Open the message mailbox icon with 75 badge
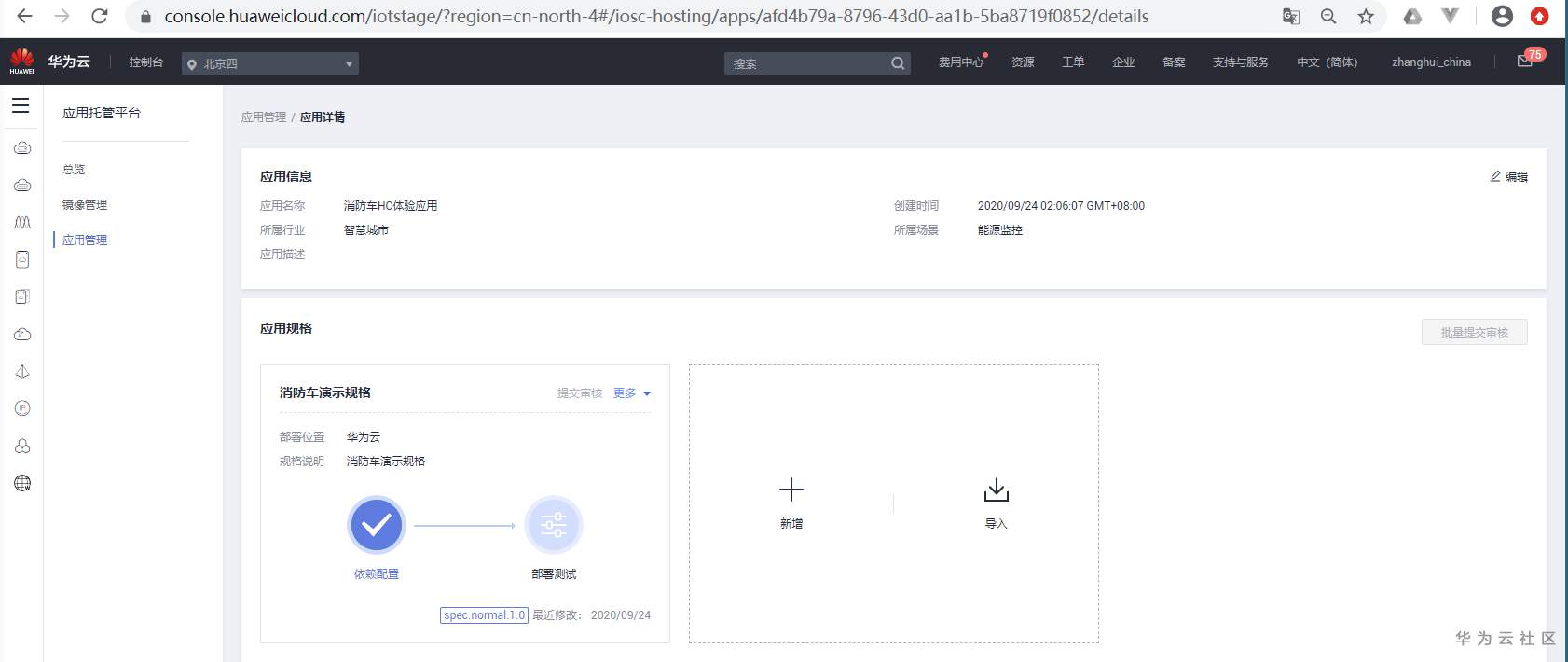The width and height of the screenshot is (1568, 662). pyautogui.click(x=1525, y=61)
